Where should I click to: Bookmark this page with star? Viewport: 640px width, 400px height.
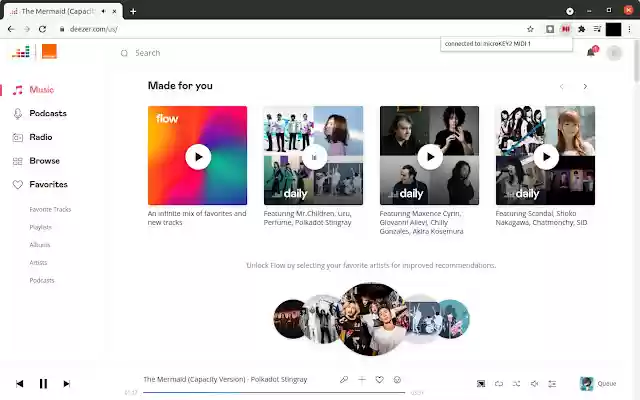(530, 29)
